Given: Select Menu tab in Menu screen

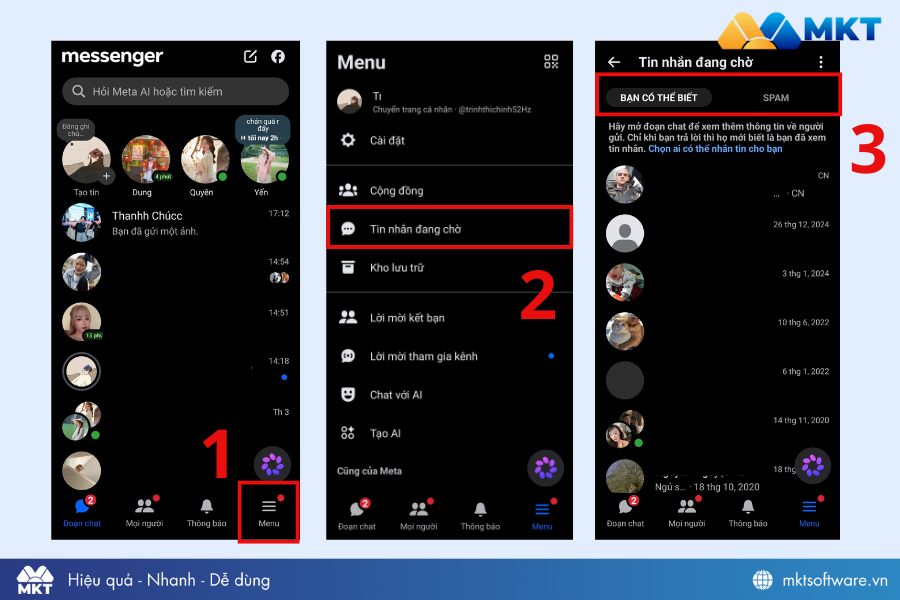Looking at the screenshot, I should 542,515.
